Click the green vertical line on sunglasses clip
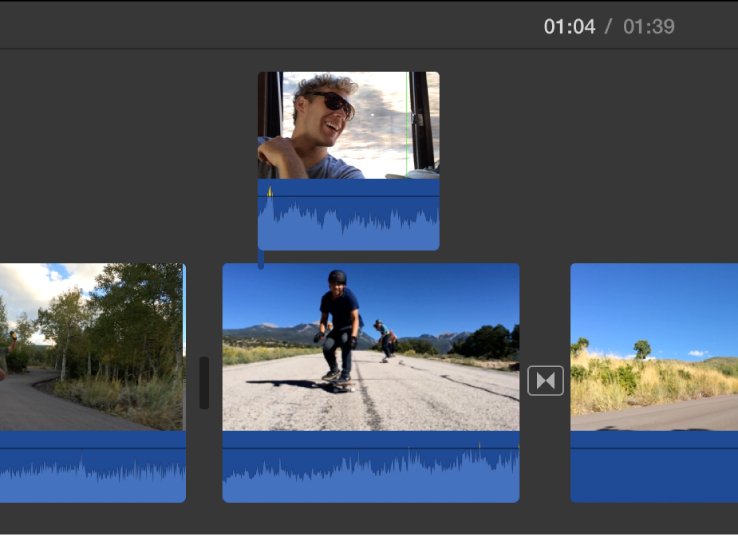The width and height of the screenshot is (738, 536). click(x=407, y=125)
